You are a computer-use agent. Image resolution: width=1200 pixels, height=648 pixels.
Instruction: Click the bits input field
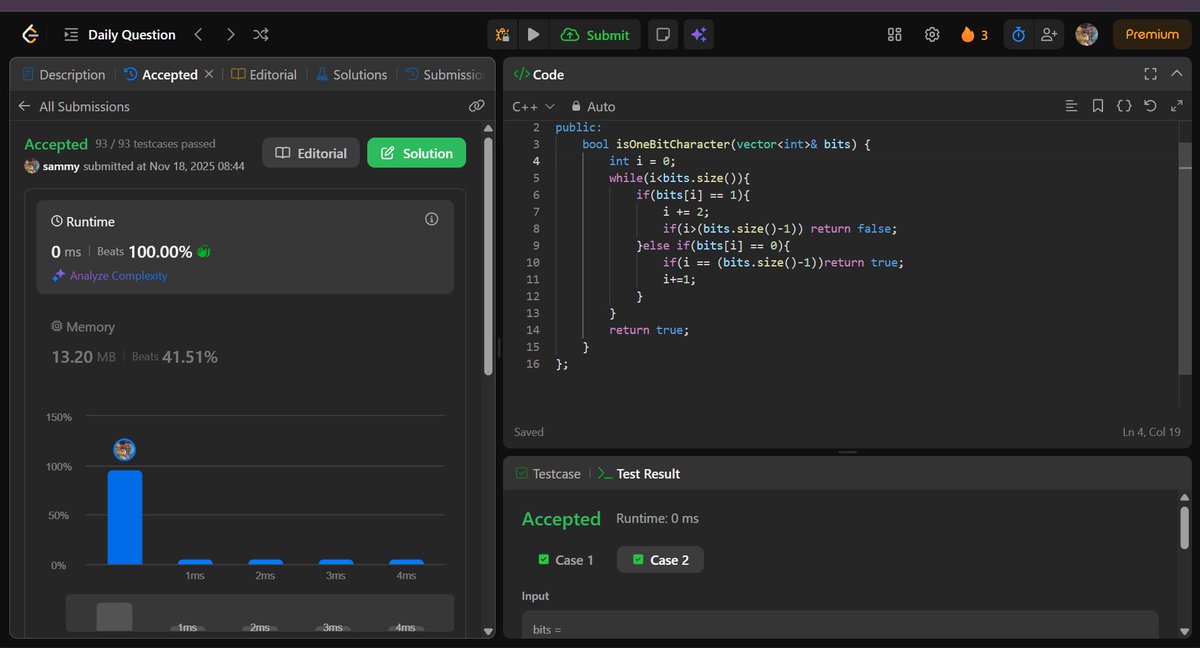pos(840,624)
